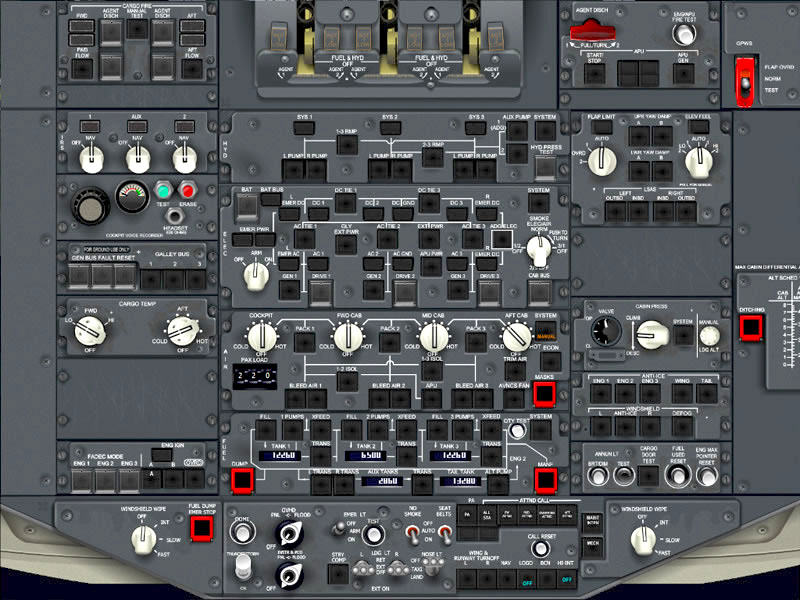Push the cargo fire MANUAL TEST button

(x=137, y=30)
